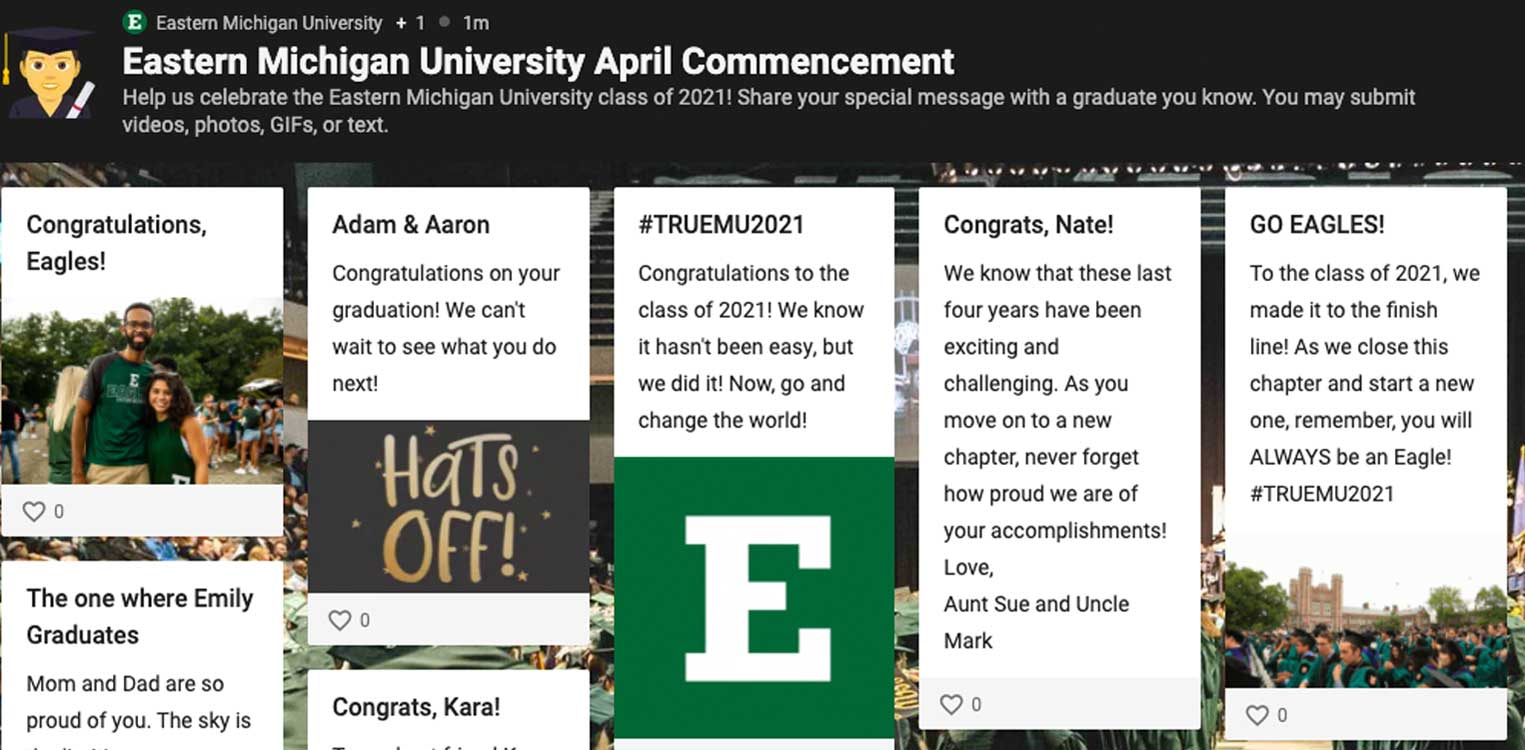Click the text 'Mom and Dad are so proud'

(x=125, y=702)
